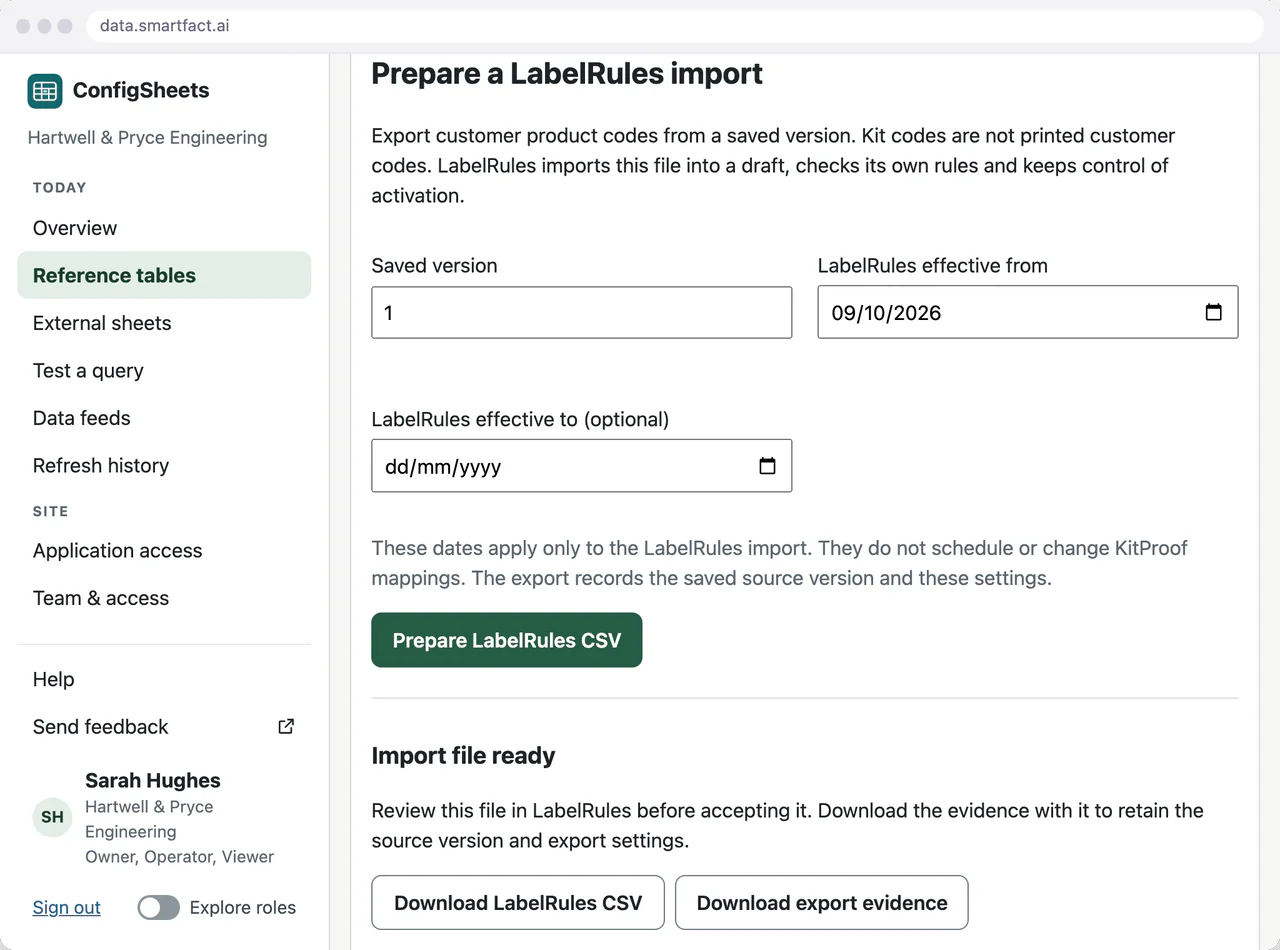Screen dimensions: 1280x950
Task: Toggle the Explore roles switch
Action: tap(159, 908)
